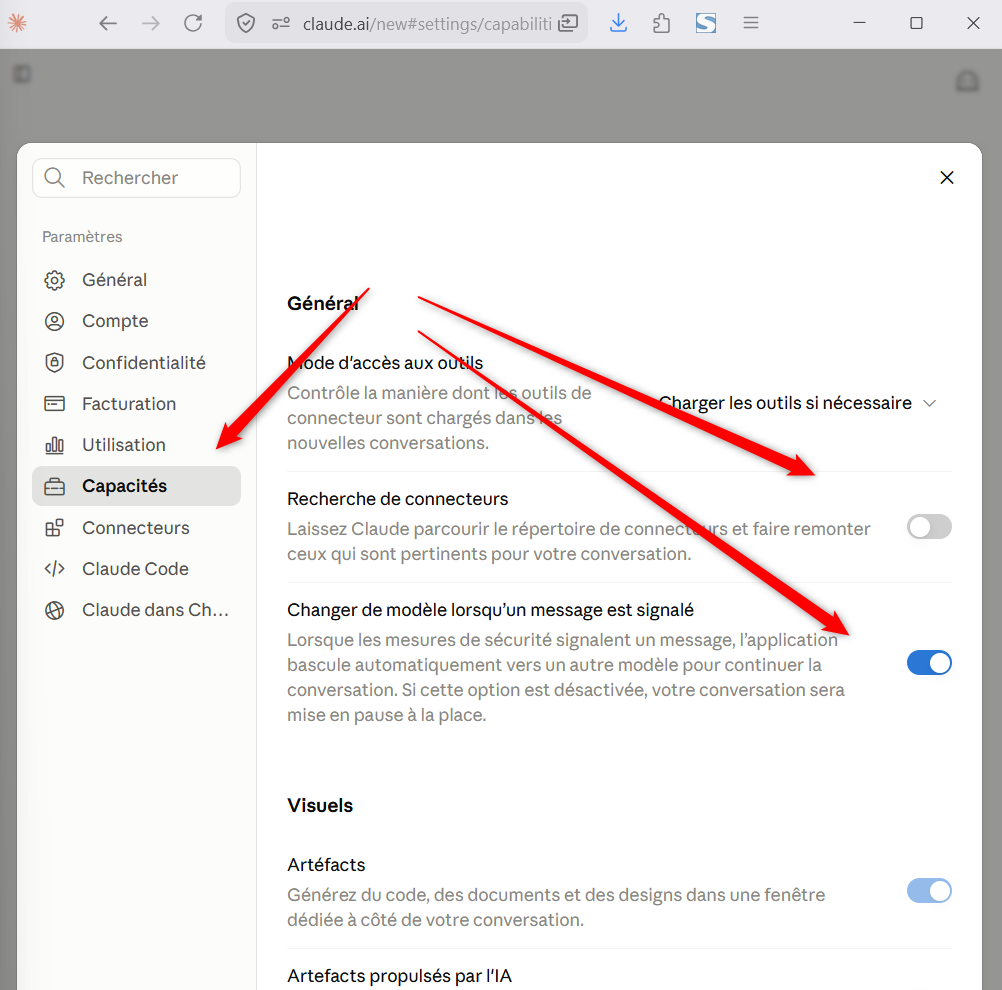The width and height of the screenshot is (1002, 990).
Task: Click 'Mode d'accès aux outils' label
Action: 385,363
